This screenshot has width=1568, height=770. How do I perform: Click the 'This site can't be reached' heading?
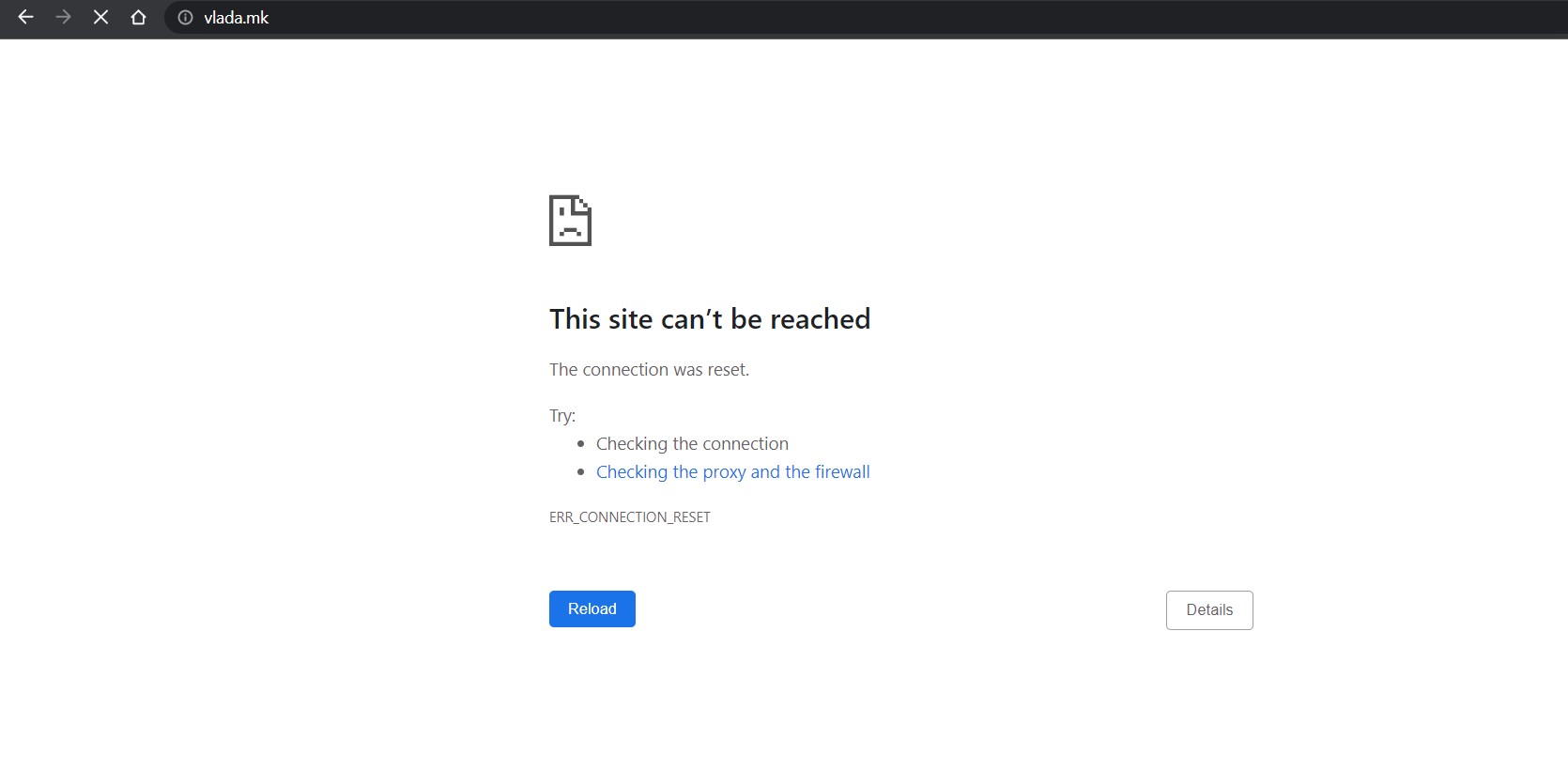click(710, 319)
